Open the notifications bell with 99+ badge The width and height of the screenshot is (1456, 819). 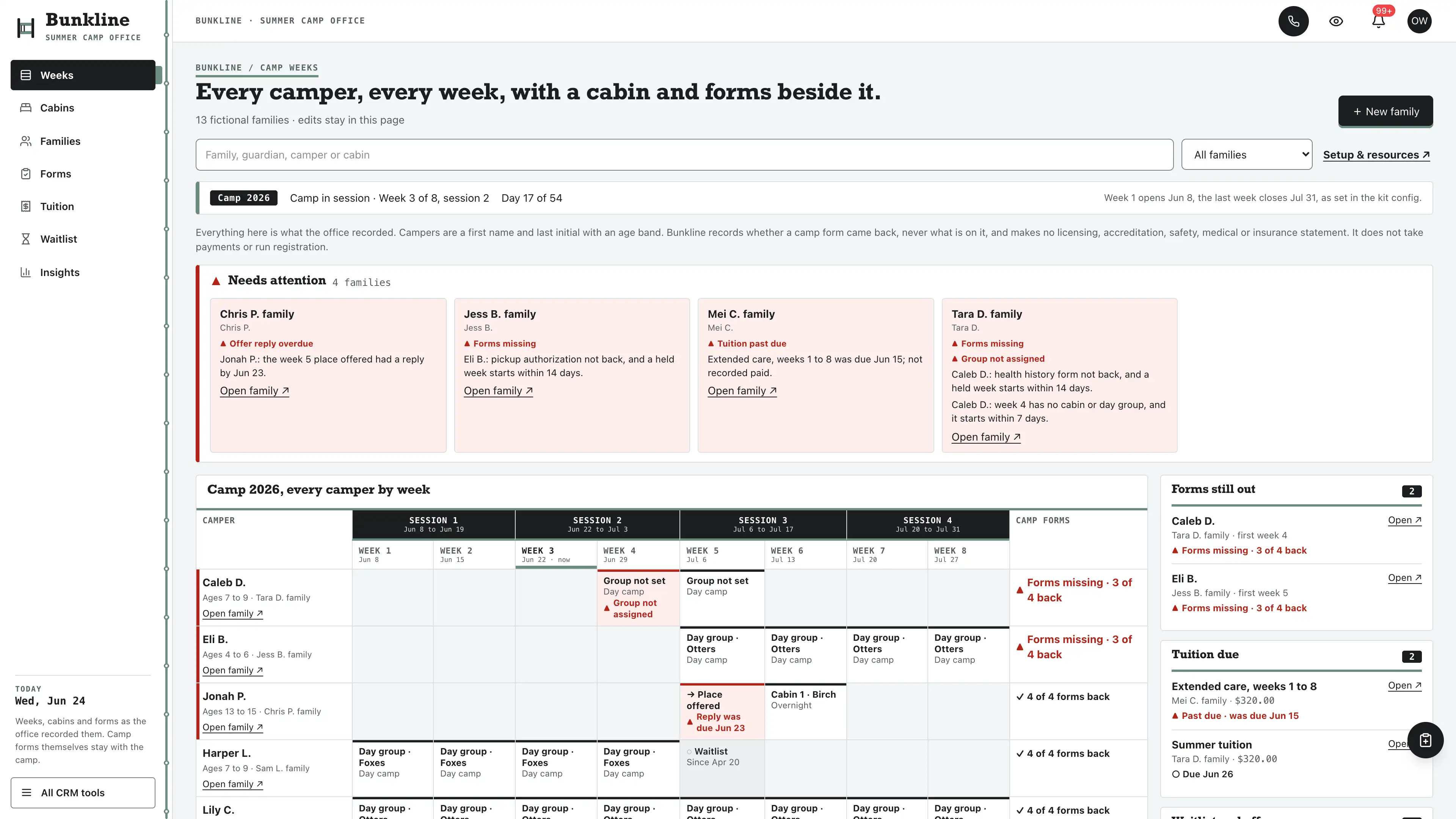click(1379, 21)
